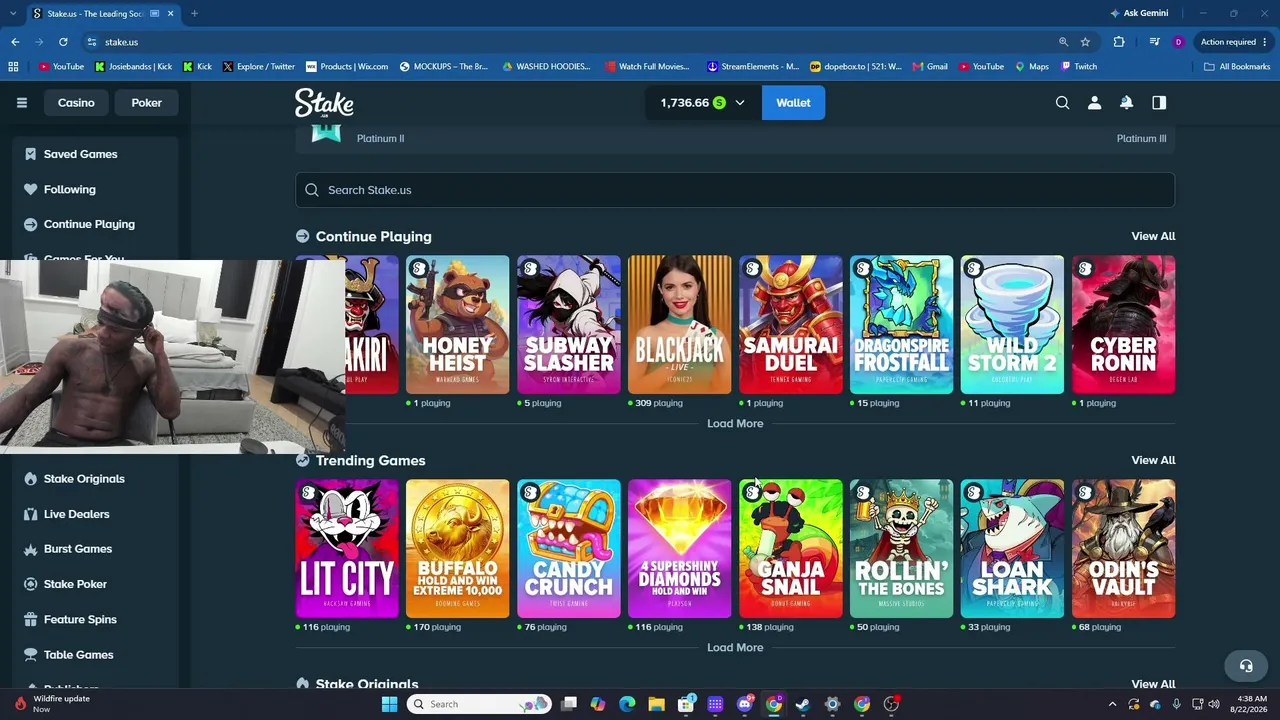Open the Twitch bookmark
This screenshot has height=720, width=1280.
click(x=1079, y=67)
